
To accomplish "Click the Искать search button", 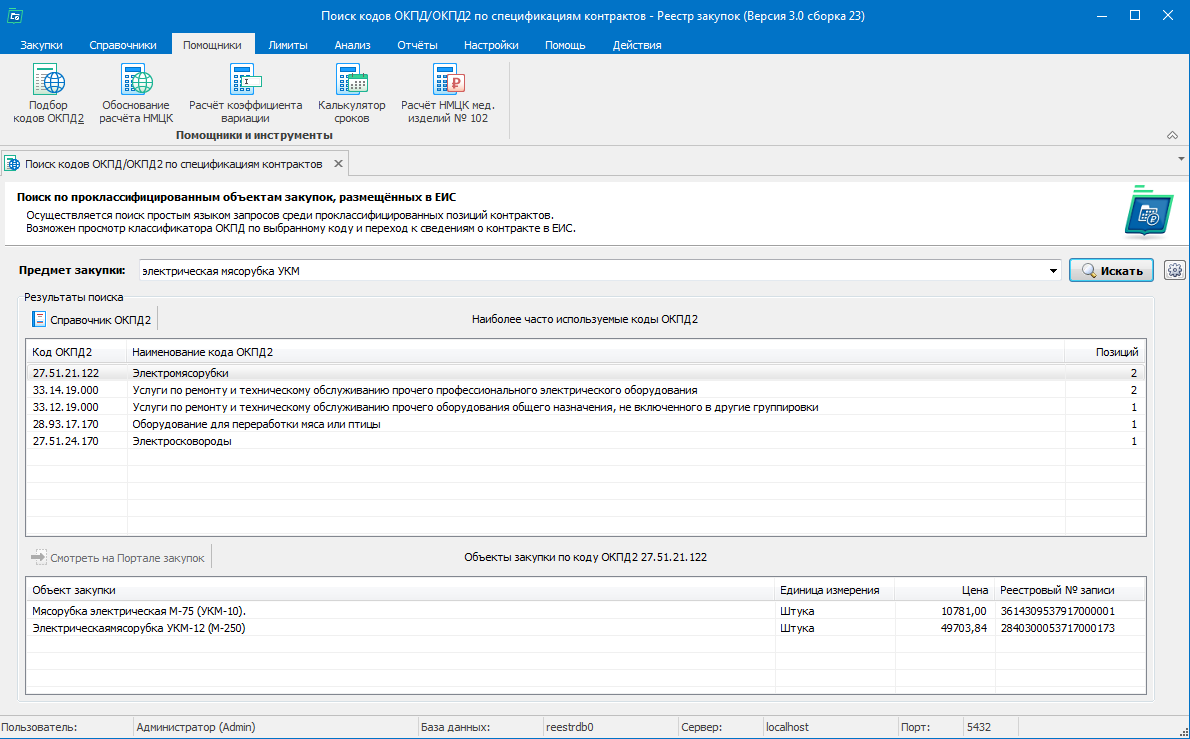I will [x=1111, y=270].
